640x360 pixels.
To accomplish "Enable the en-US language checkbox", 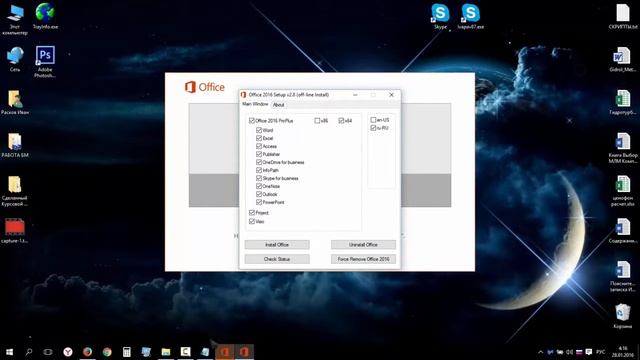I will pos(373,120).
